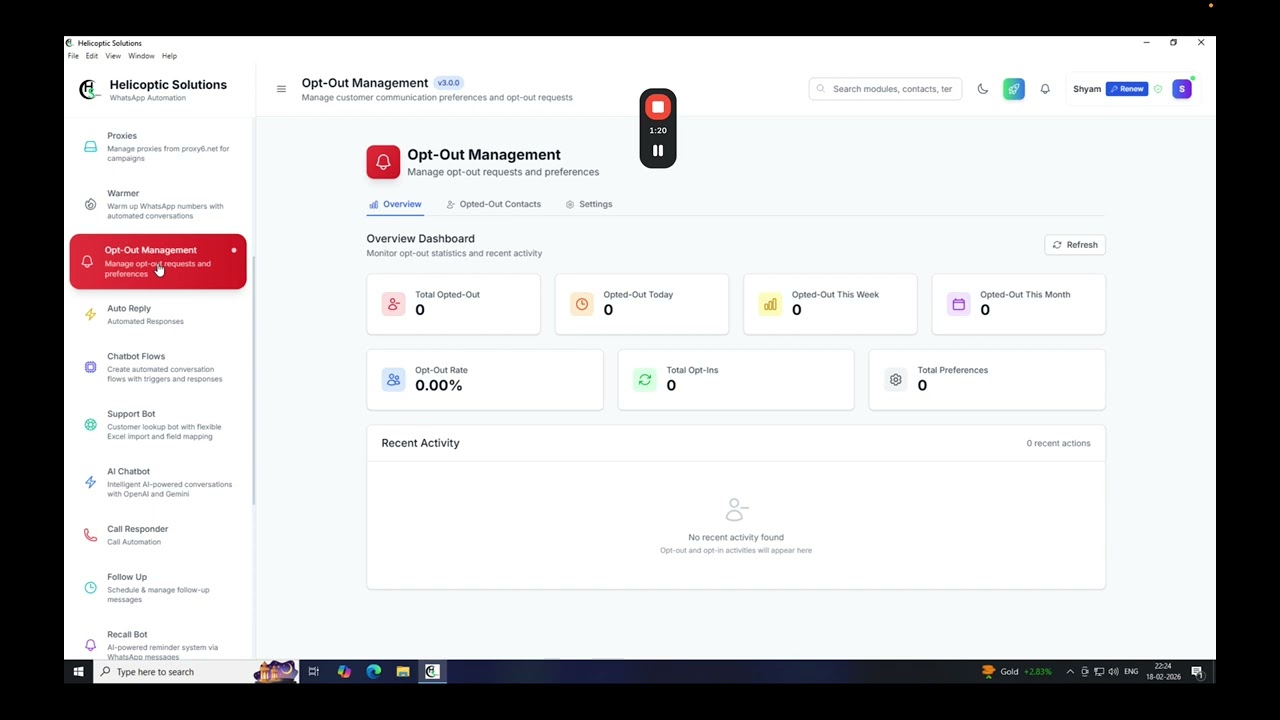The width and height of the screenshot is (1280, 720).
Task: Open Call Responder phone icon
Action: pyautogui.click(x=90, y=535)
